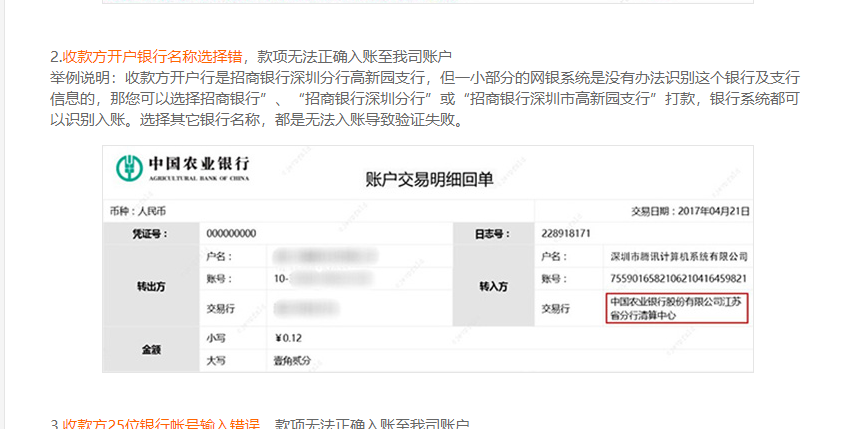
Task: Click orange heading 收款方开户银行名称选择错
Action: 152,56
